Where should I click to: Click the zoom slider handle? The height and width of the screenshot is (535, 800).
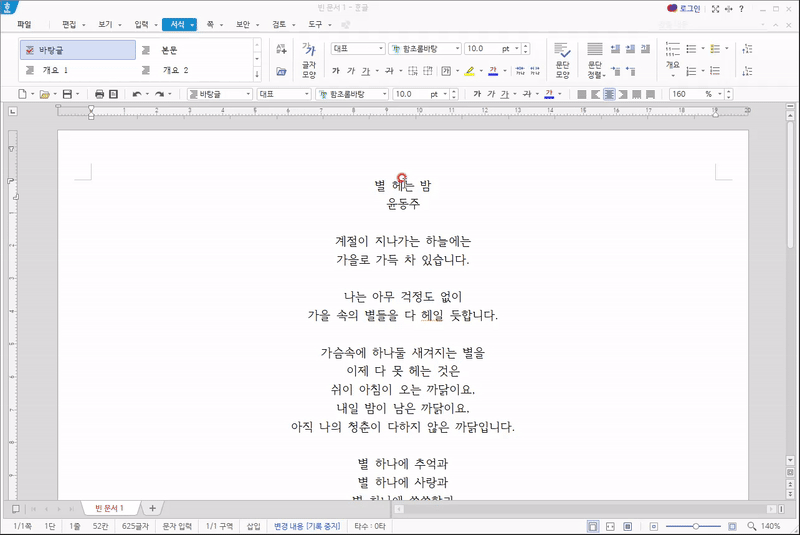coord(695,526)
